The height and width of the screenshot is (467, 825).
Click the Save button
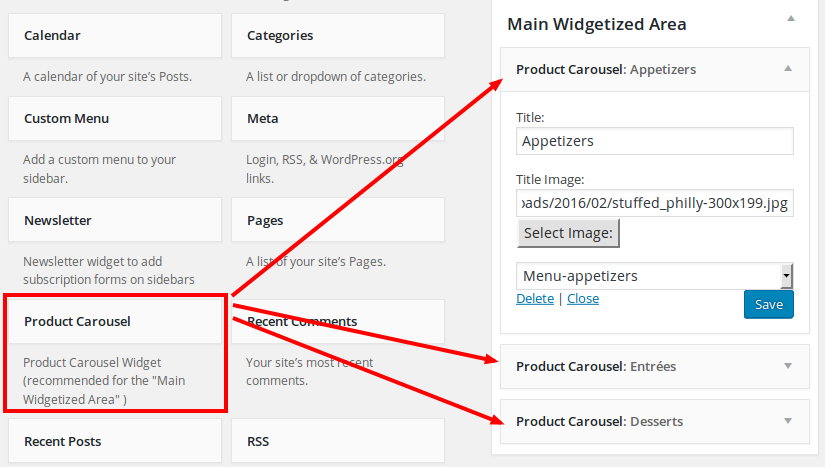click(x=768, y=304)
